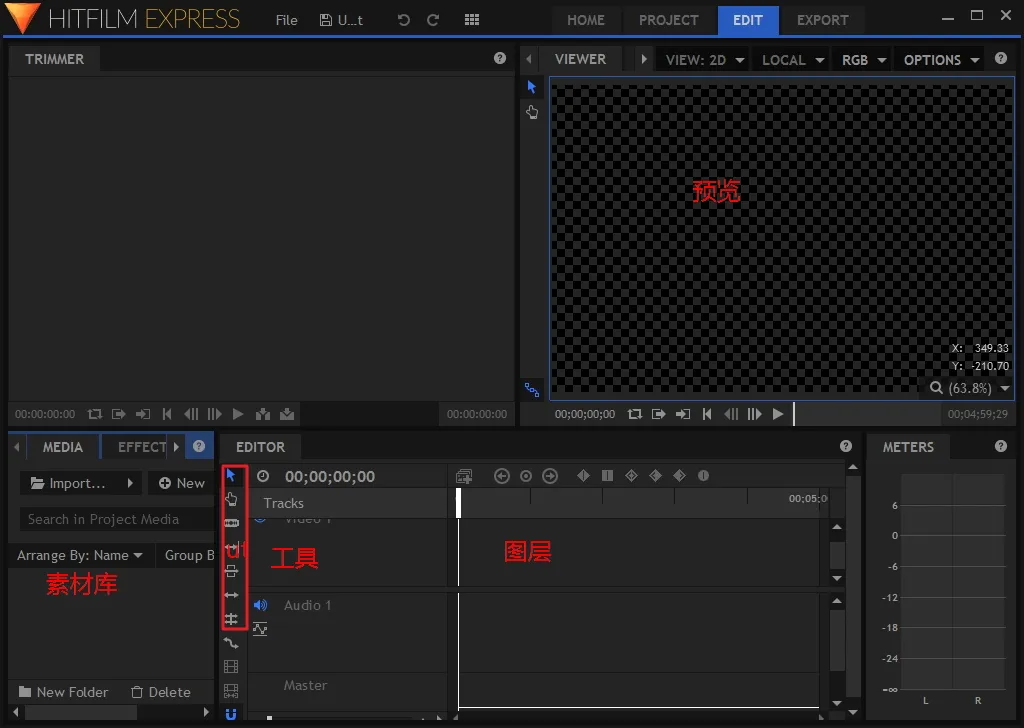Select the Slice tool in Editor

[x=231, y=523]
